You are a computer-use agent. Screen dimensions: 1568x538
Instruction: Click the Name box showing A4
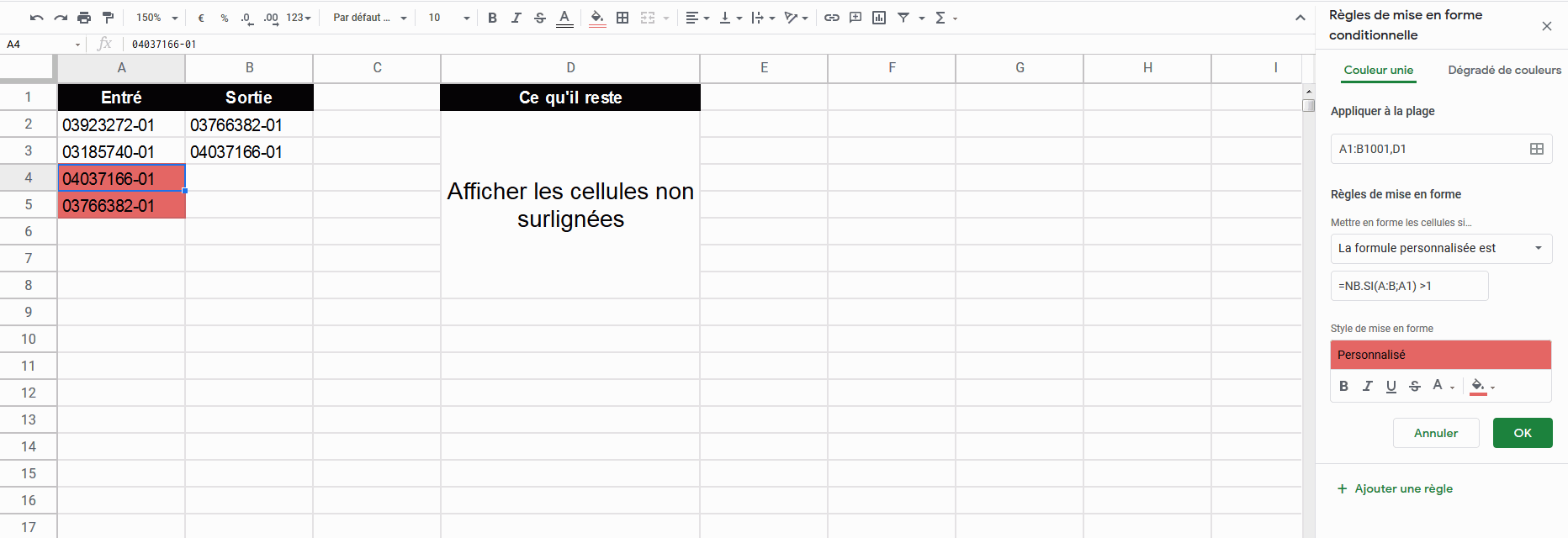[42, 44]
